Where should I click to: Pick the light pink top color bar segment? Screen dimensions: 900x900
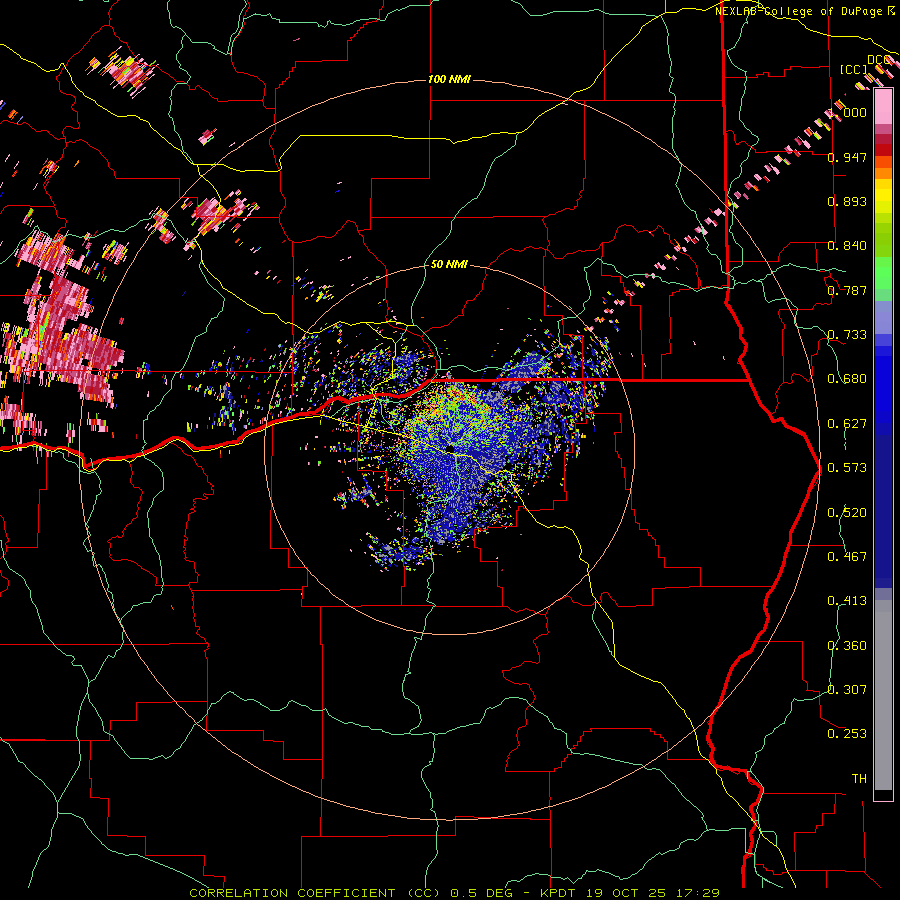(x=883, y=107)
